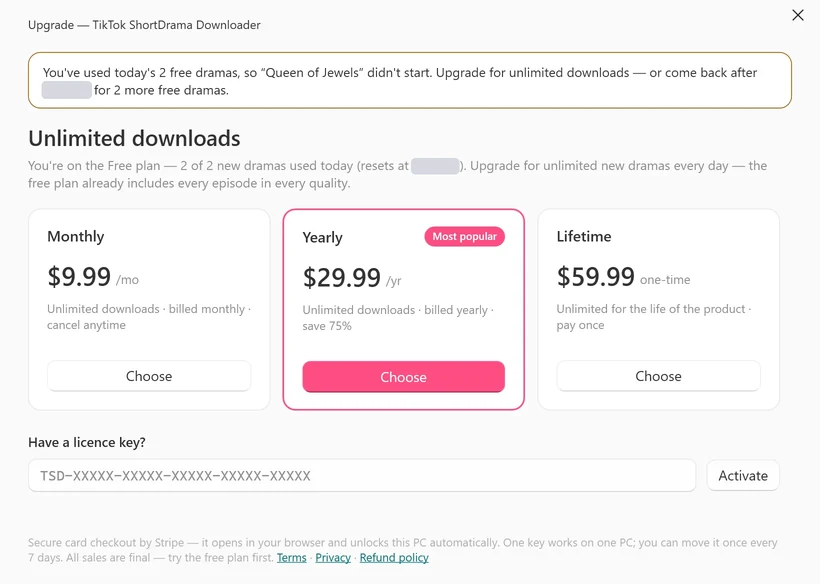The image size is (820, 584).
Task: Select the Lifetime plan card title
Action: coord(584,236)
